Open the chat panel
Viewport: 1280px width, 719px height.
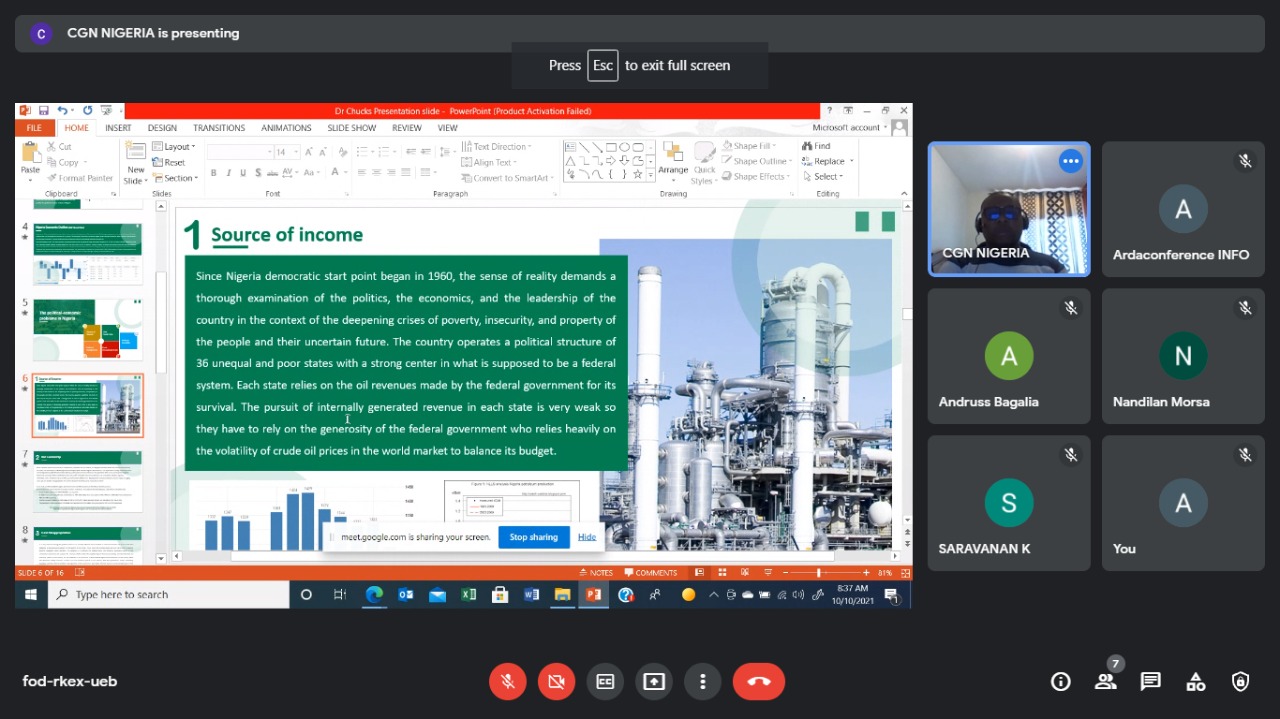pos(1151,681)
